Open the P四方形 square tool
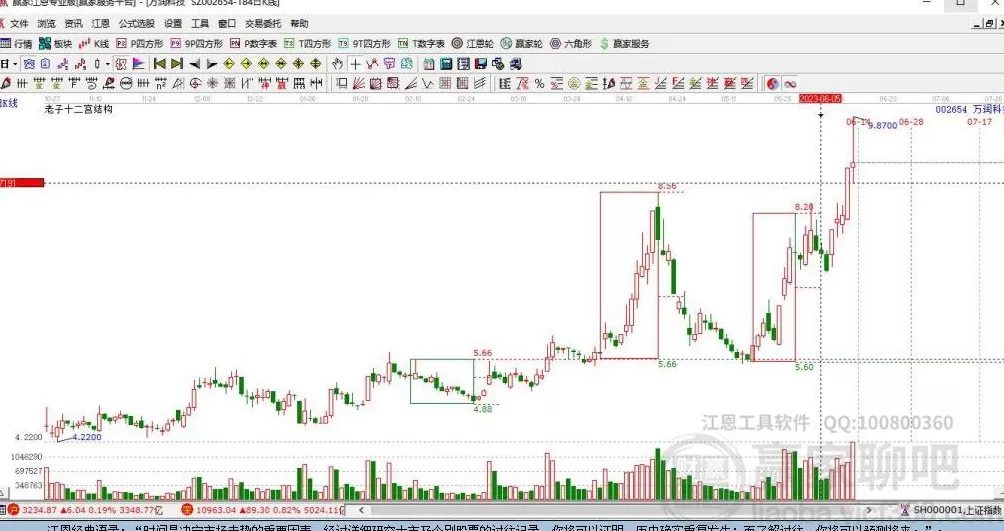The height and width of the screenshot is (531, 1004). (140, 44)
